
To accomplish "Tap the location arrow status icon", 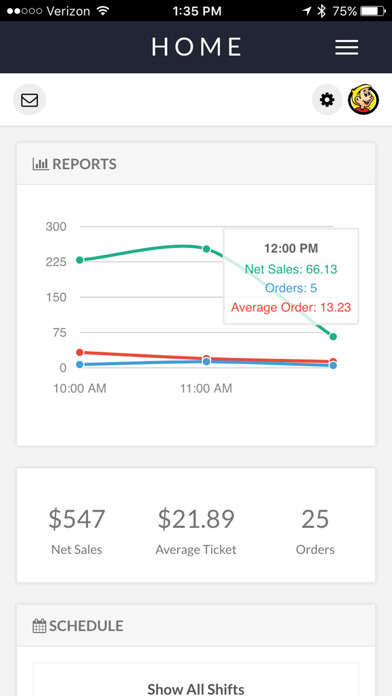I will [x=307, y=11].
